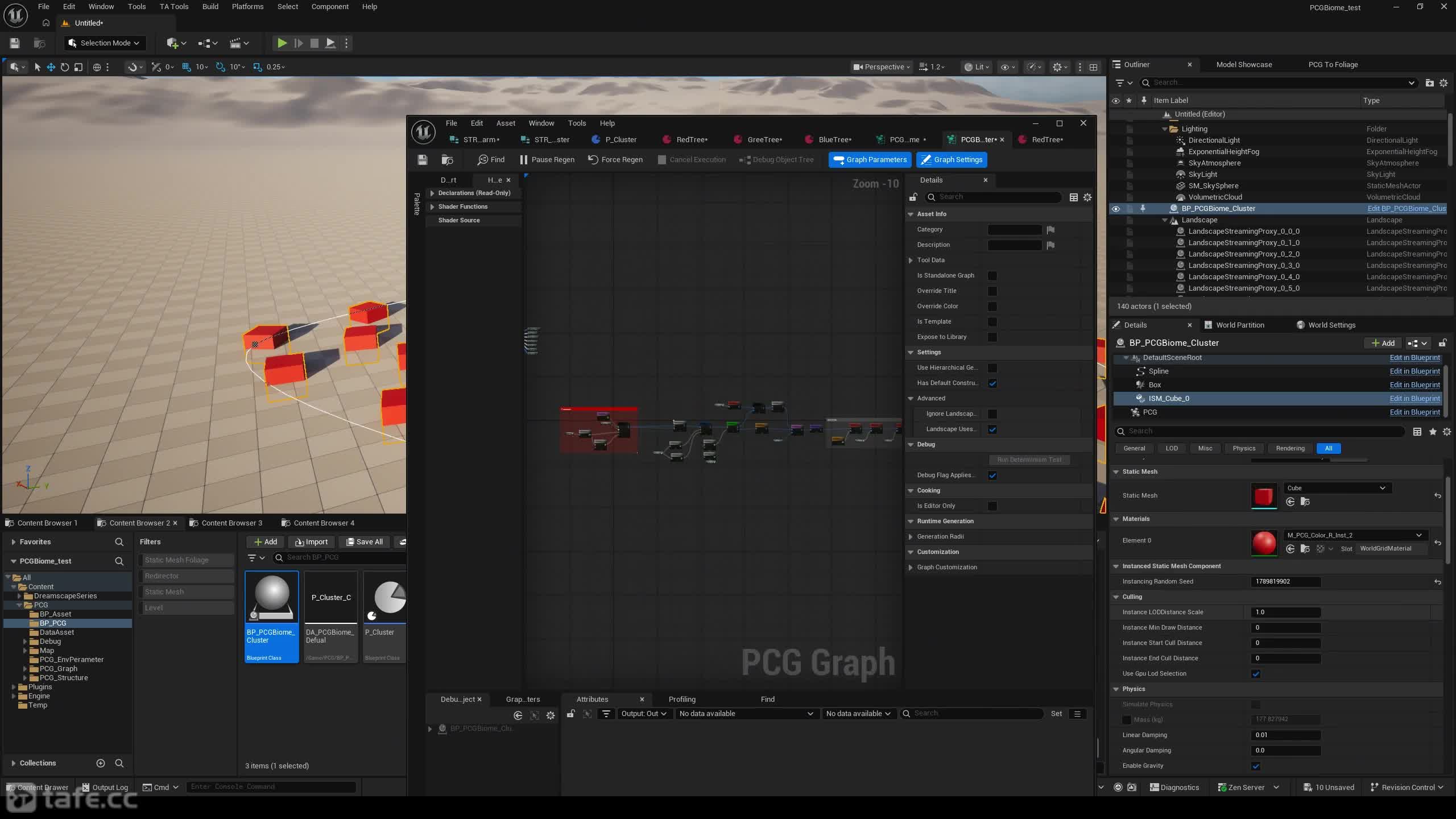Open Selection Mode dropdown
Image resolution: width=1456 pixels, height=819 pixels.
pos(104,43)
